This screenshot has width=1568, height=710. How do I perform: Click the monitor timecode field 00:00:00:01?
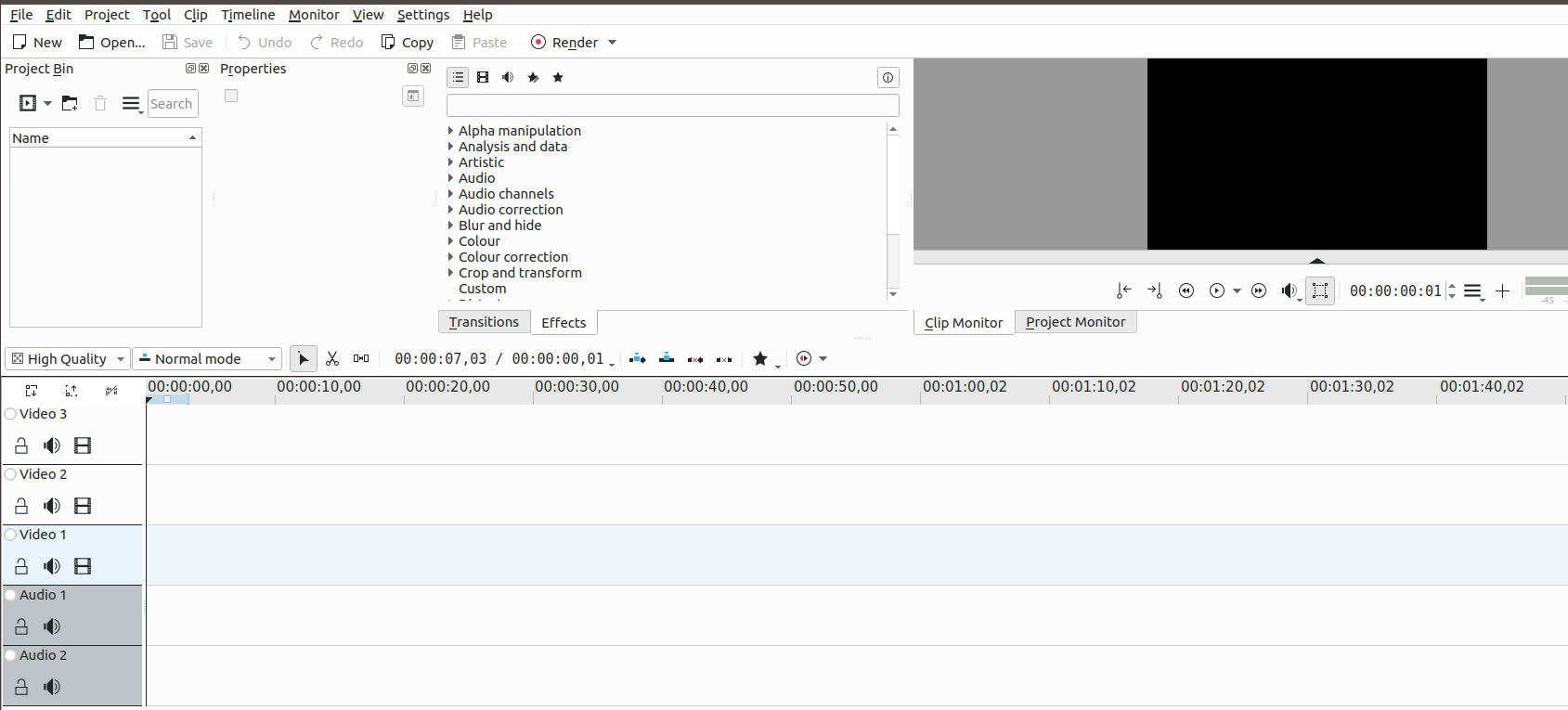point(1395,291)
